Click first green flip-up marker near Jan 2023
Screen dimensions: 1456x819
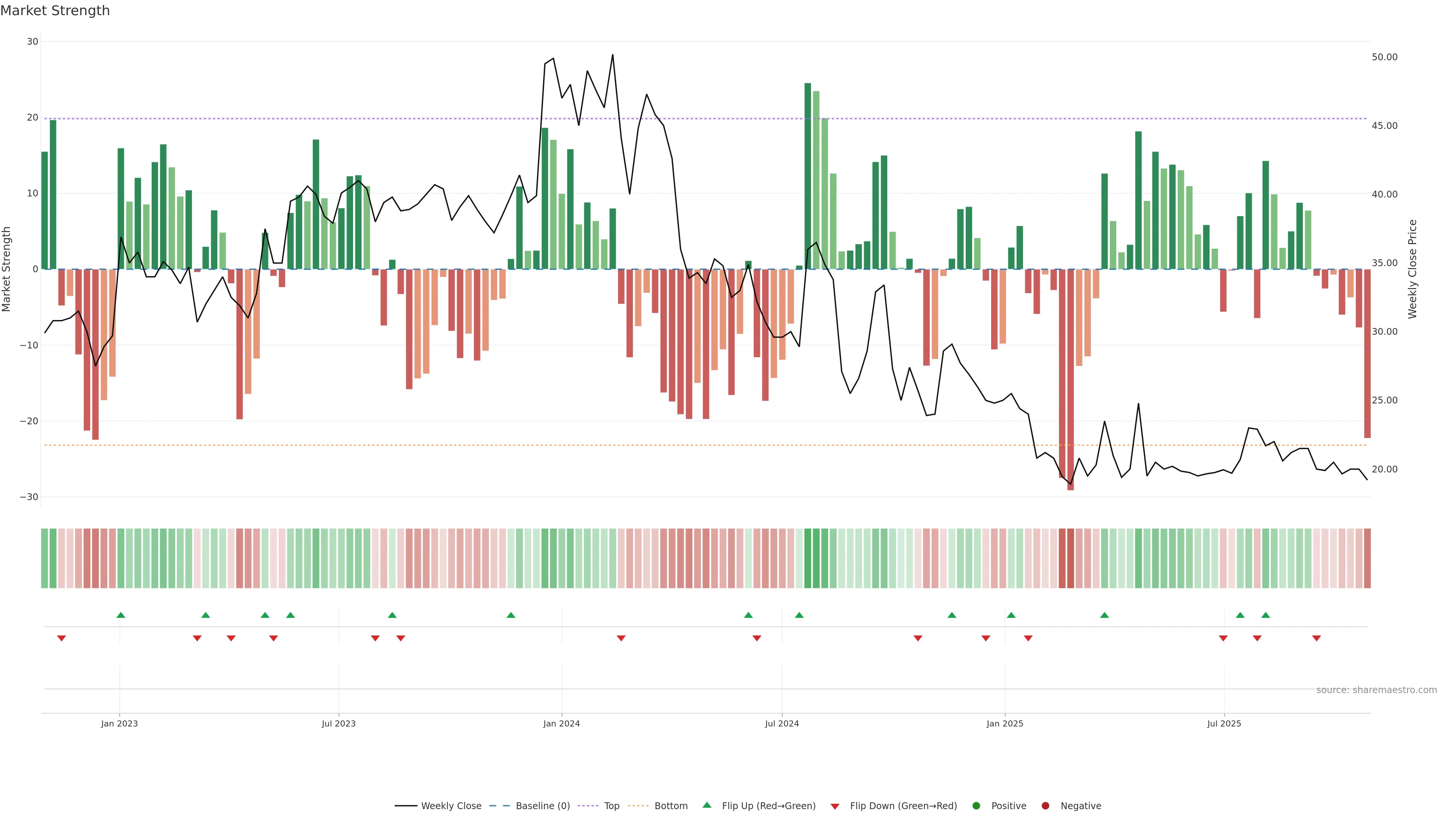(121, 615)
